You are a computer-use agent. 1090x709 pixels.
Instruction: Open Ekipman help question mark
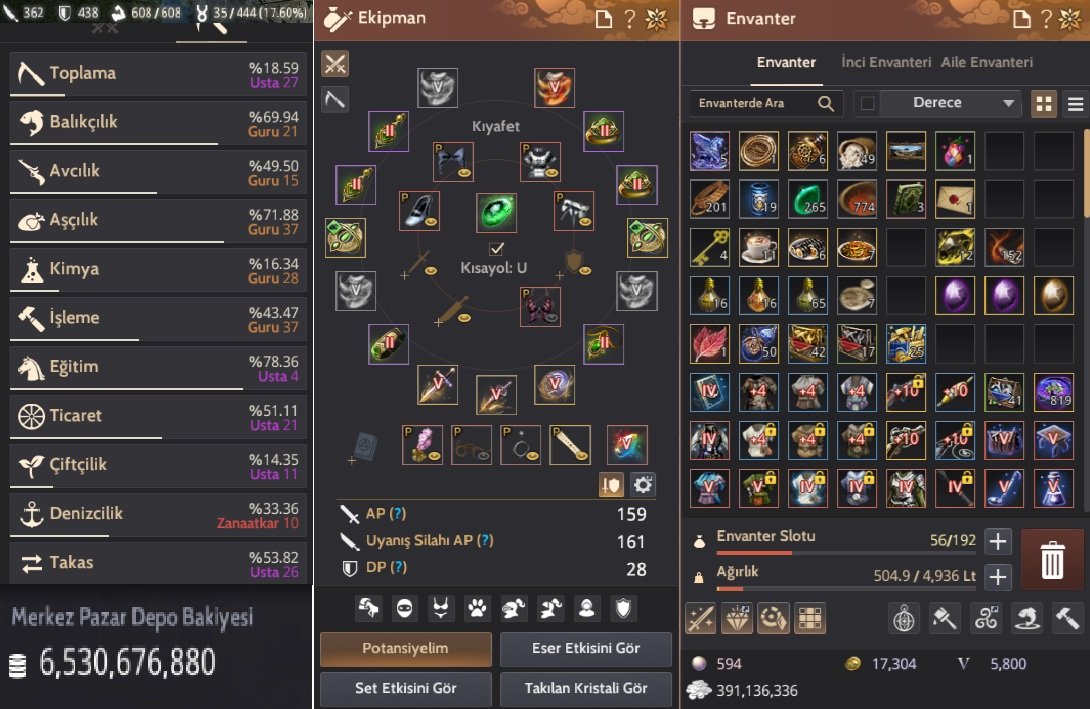coord(630,19)
